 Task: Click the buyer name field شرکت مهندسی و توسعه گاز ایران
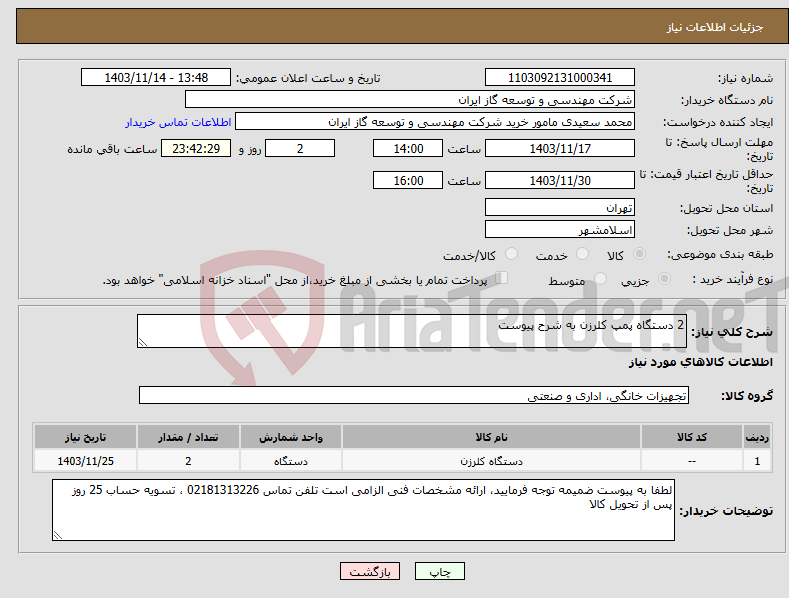(x=410, y=100)
